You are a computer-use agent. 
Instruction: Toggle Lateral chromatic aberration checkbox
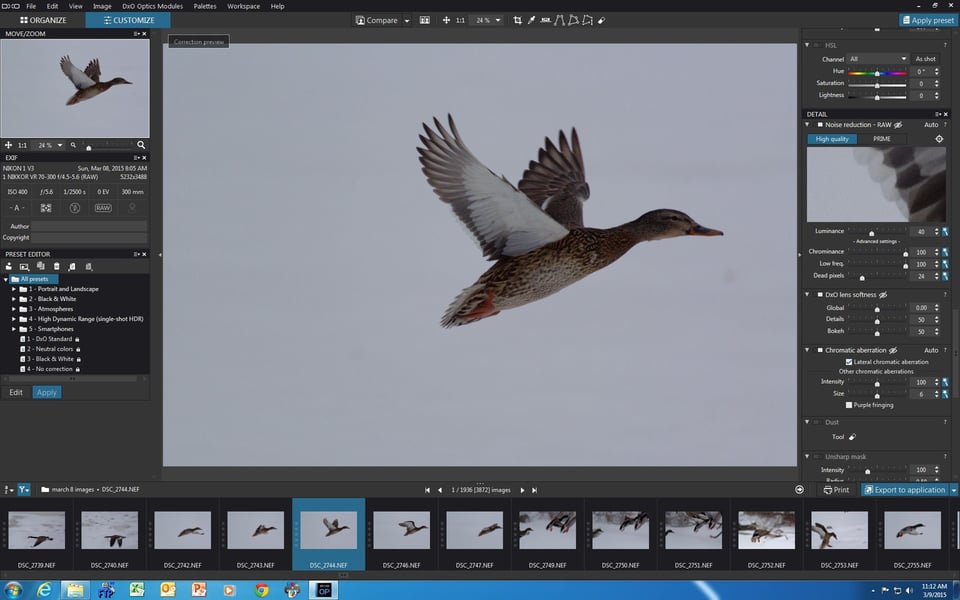click(849, 362)
